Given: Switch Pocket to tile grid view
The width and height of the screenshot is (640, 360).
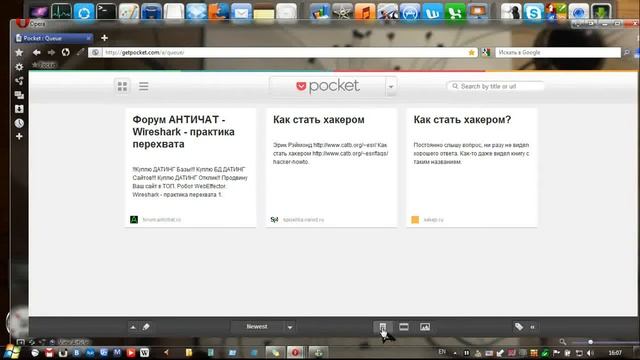Looking at the screenshot, I should click(x=122, y=86).
